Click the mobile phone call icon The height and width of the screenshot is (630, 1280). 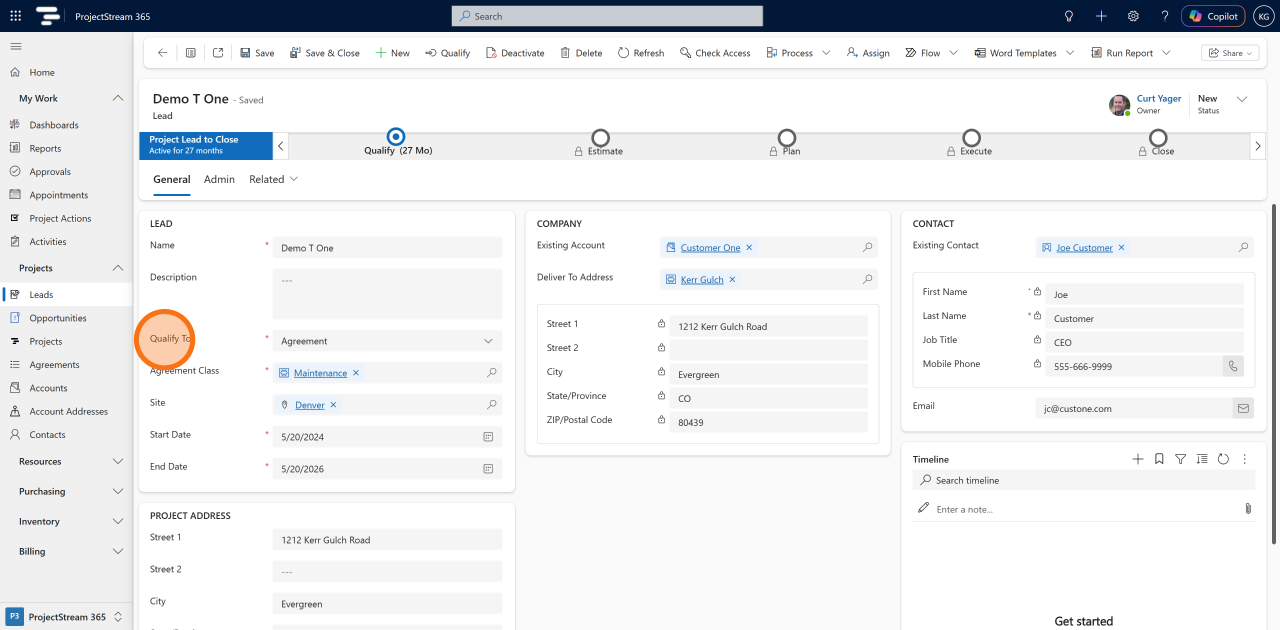1233,366
